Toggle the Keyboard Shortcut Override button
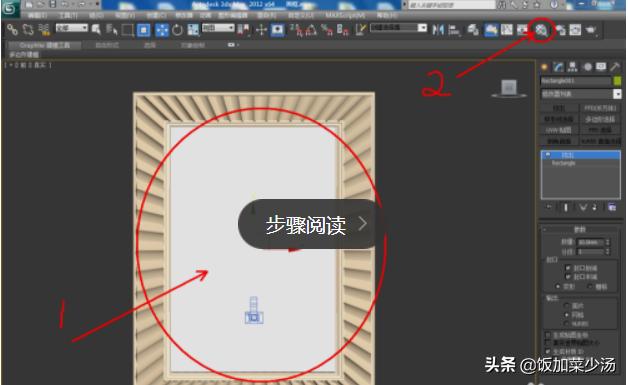The width and height of the screenshot is (628, 385). (x=278, y=30)
